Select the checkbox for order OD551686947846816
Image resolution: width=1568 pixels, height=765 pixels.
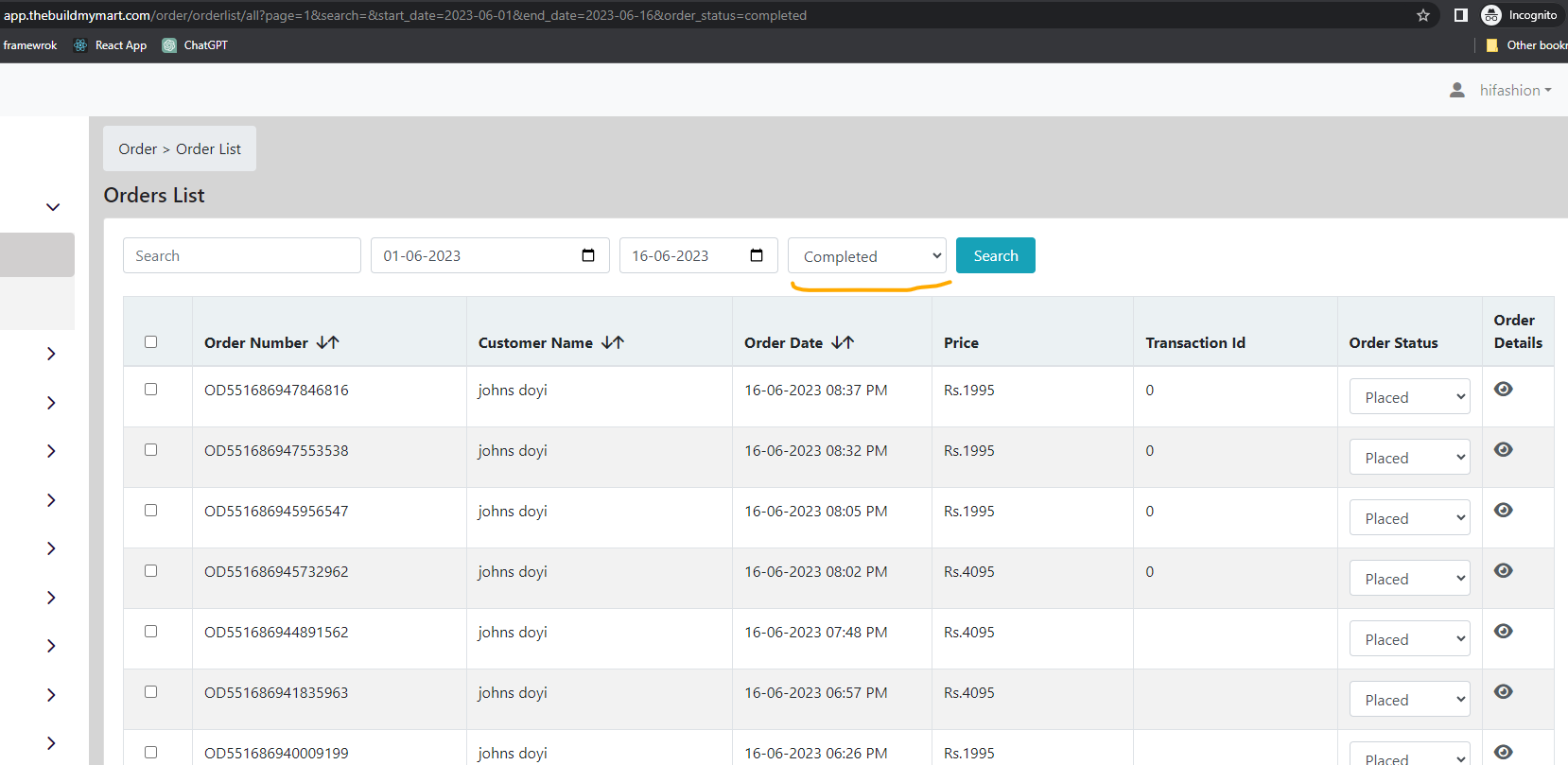pyautogui.click(x=151, y=390)
